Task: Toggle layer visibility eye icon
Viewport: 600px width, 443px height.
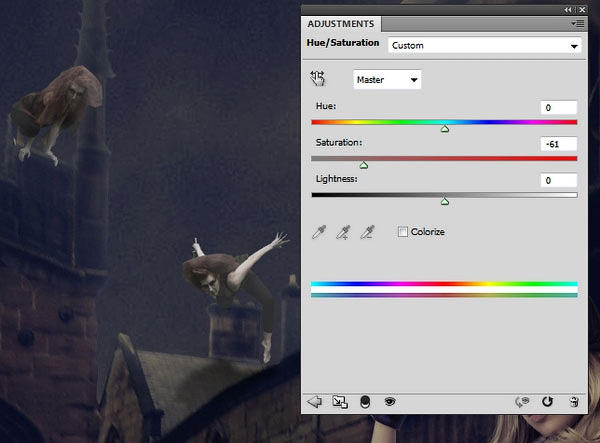Action: pyautogui.click(x=390, y=401)
